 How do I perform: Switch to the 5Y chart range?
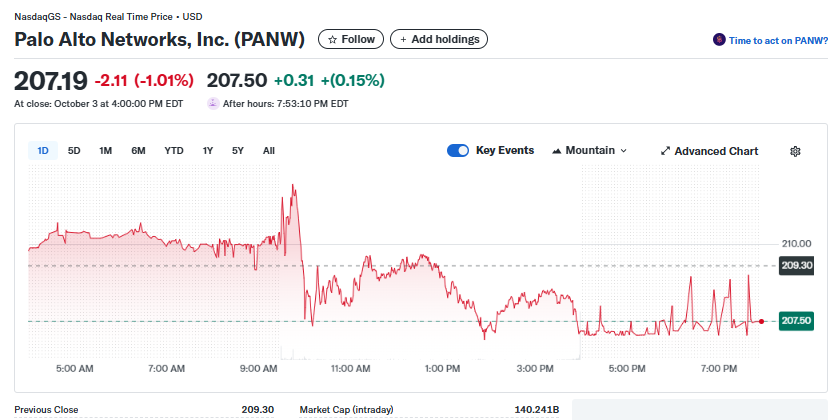coord(238,151)
